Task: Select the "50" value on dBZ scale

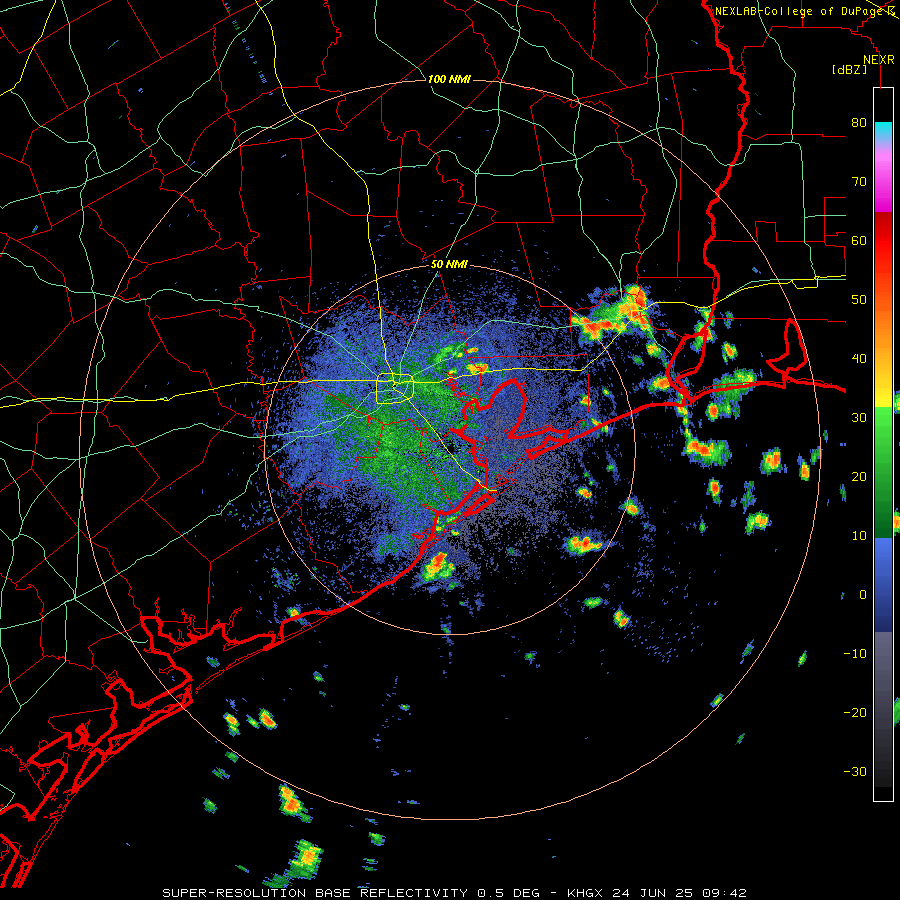Action: (x=859, y=300)
